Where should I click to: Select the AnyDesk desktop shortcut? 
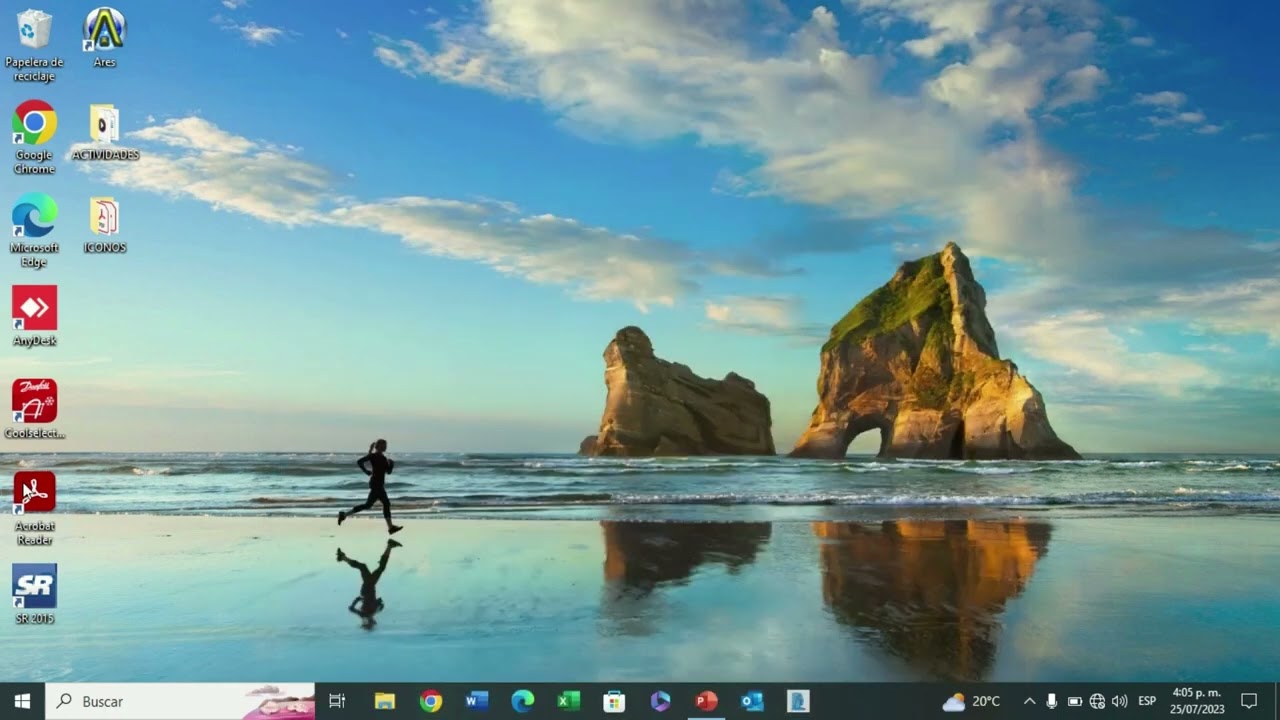pyautogui.click(x=34, y=316)
